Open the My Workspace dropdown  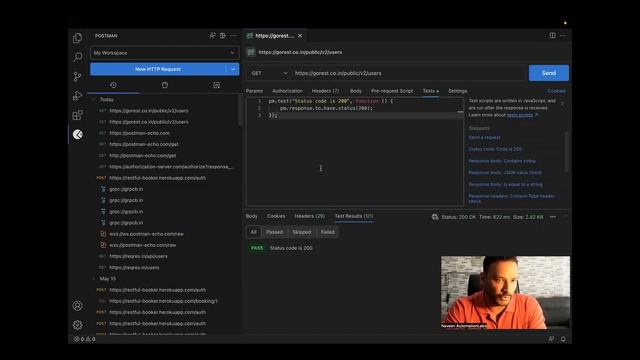pyautogui.click(x=164, y=53)
